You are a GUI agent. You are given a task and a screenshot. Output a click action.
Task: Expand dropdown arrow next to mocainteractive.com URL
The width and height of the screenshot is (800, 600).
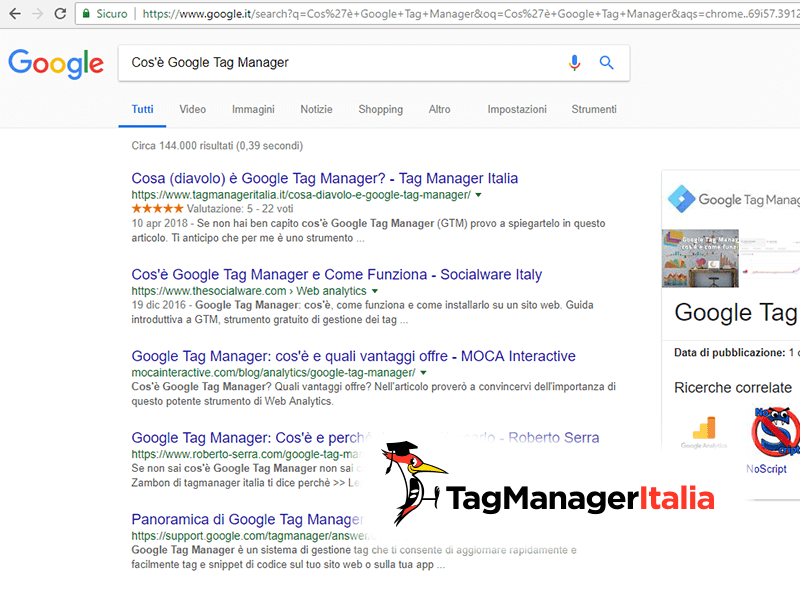tap(423, 373)
